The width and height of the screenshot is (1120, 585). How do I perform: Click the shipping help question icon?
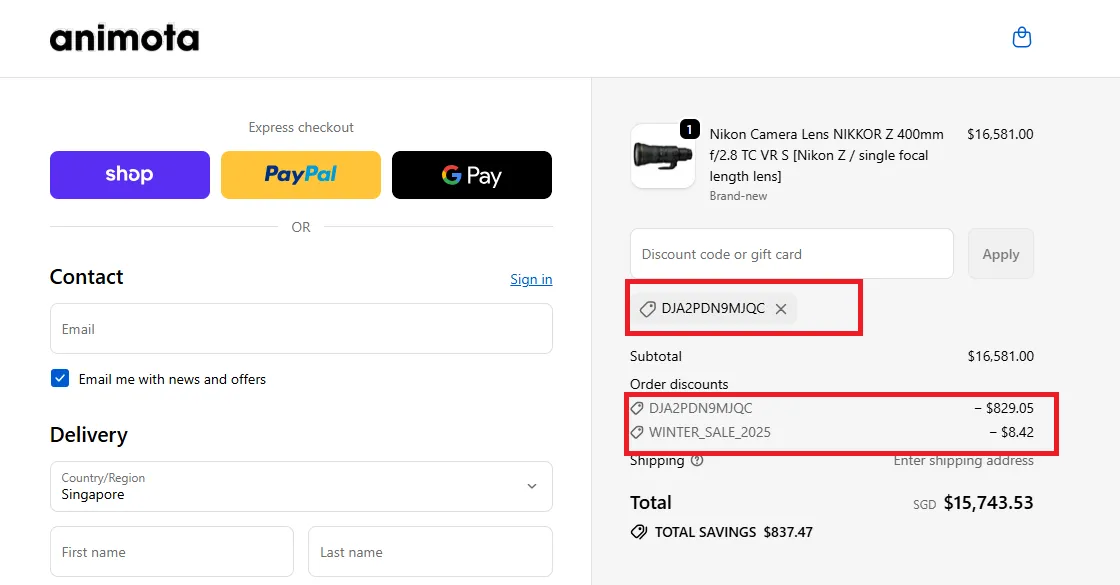coord(697,461)
